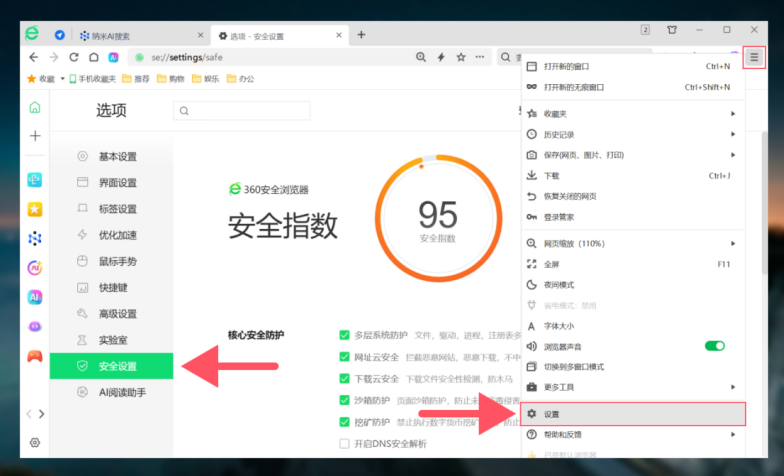Select 打开新的无痕窗口 menu item
This screenshot has height=476, width=784.
tap(633, 87)
